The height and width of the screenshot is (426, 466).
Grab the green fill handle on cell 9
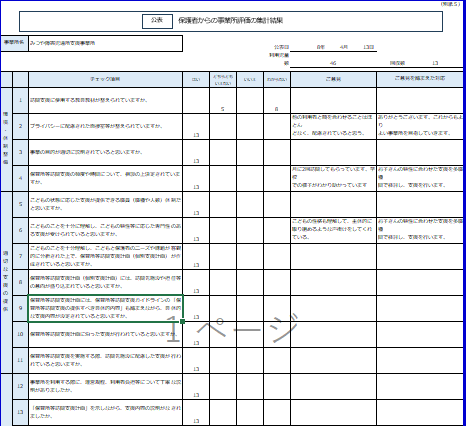coord(182,321)
